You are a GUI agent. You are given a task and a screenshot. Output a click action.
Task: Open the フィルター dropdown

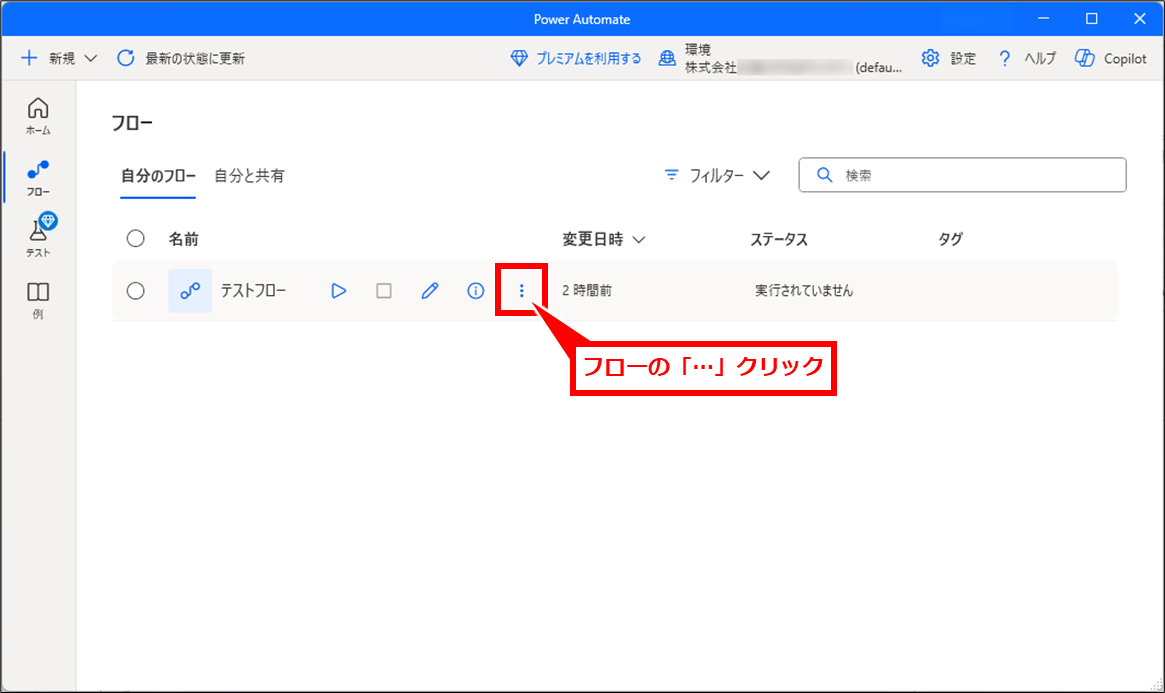click(717, 175)
